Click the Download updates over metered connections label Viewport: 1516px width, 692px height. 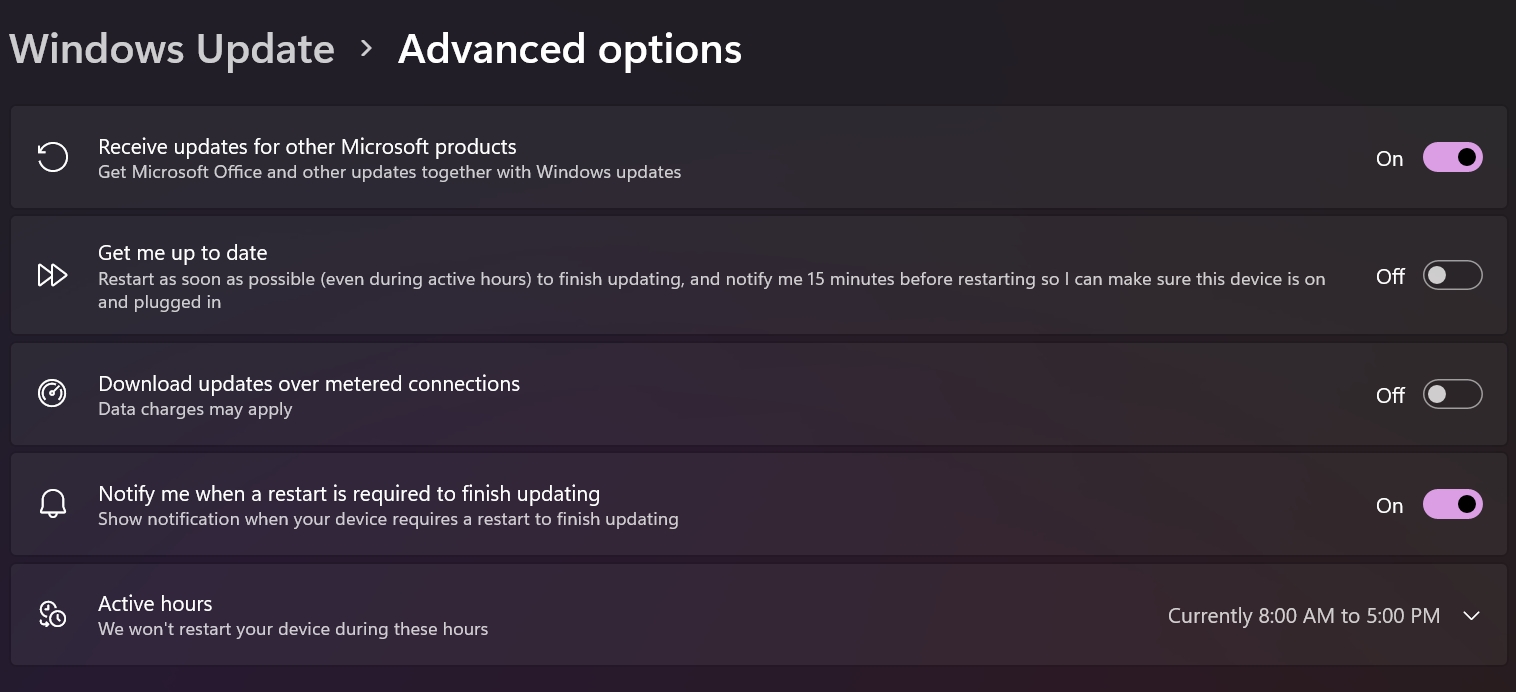click(x=309, y=384)
